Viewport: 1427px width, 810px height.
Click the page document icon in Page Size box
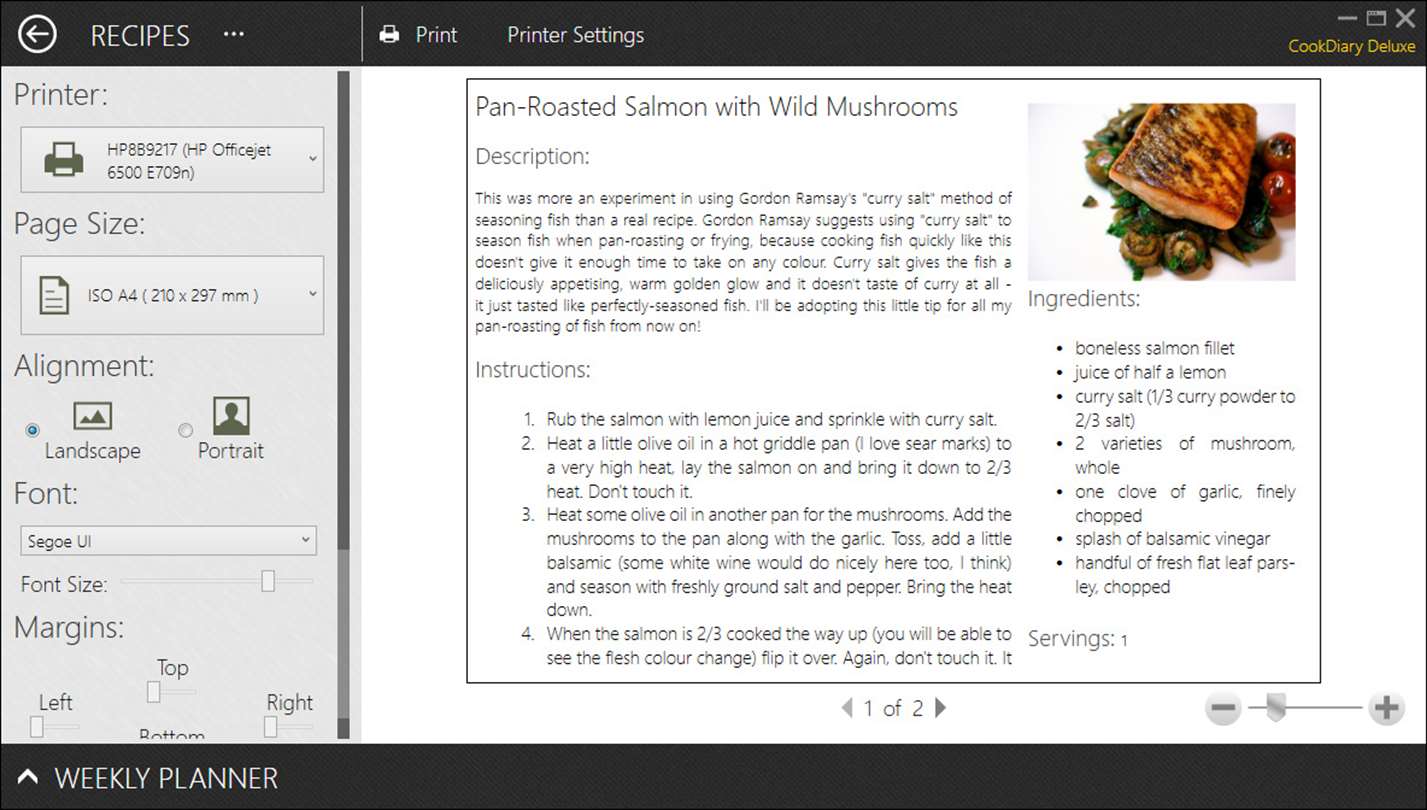(54, 295)
